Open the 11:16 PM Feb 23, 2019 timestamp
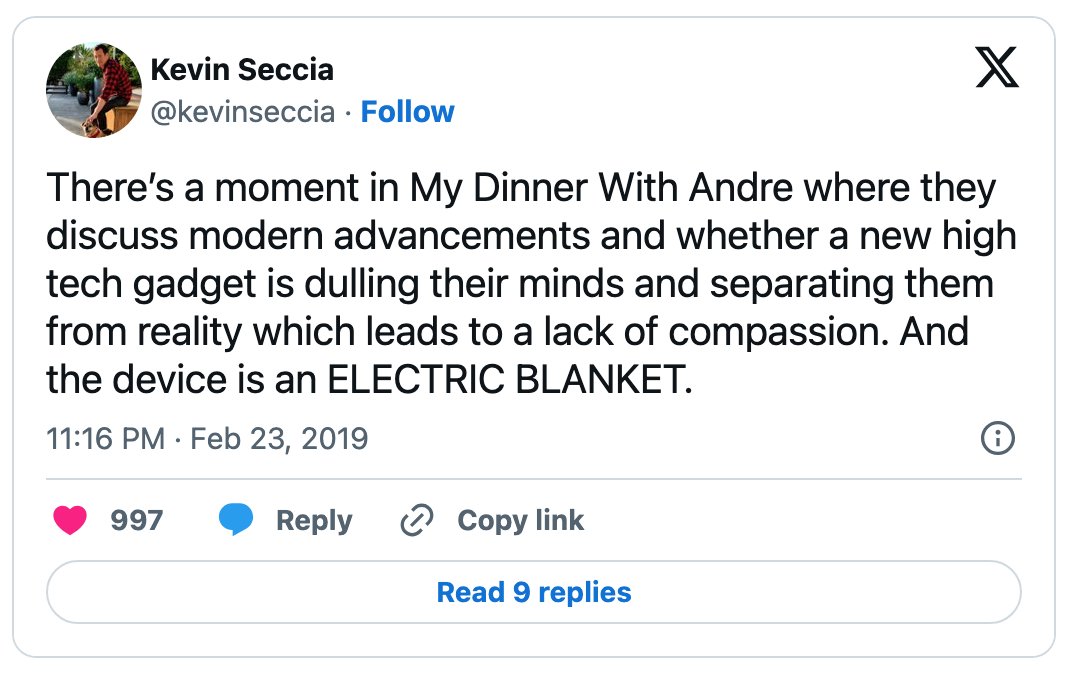 tap(207, 438)
